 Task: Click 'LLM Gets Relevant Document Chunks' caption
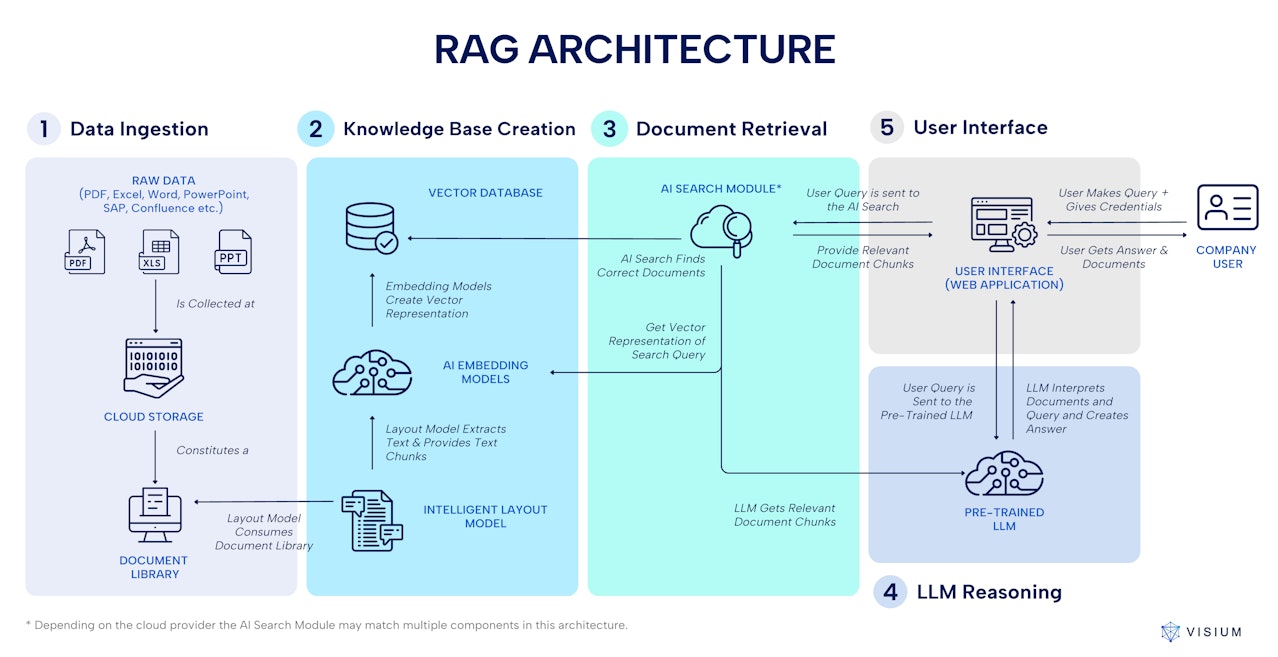pos(785,515)
